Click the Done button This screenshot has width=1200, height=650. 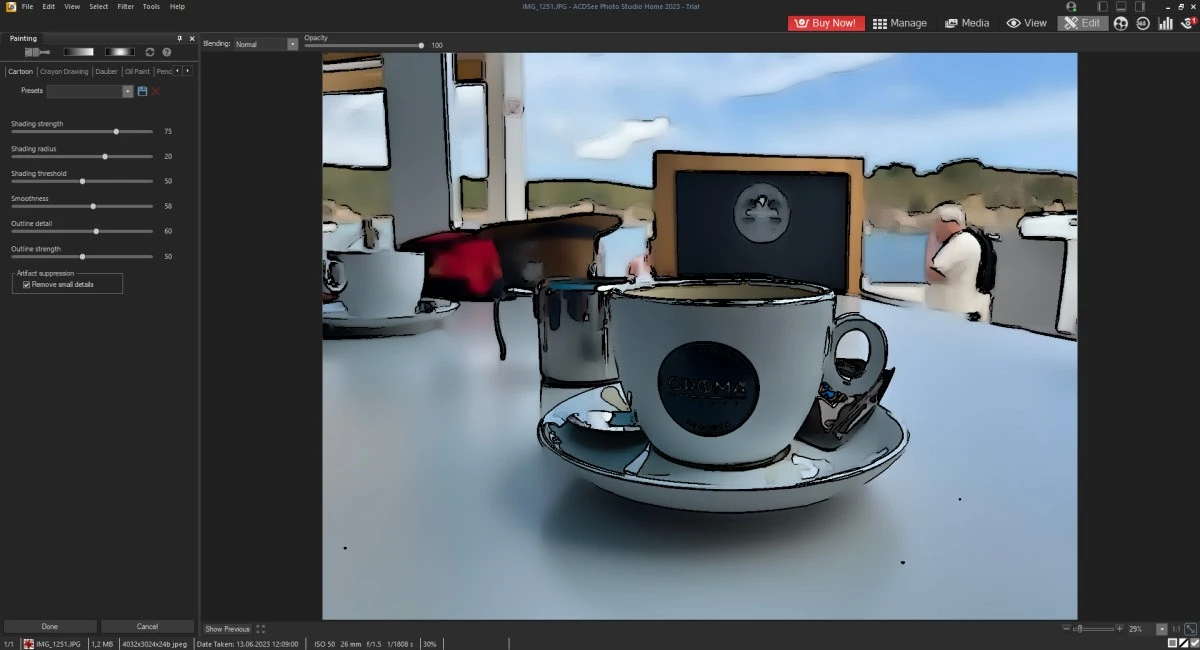click(x=50, y=627)
